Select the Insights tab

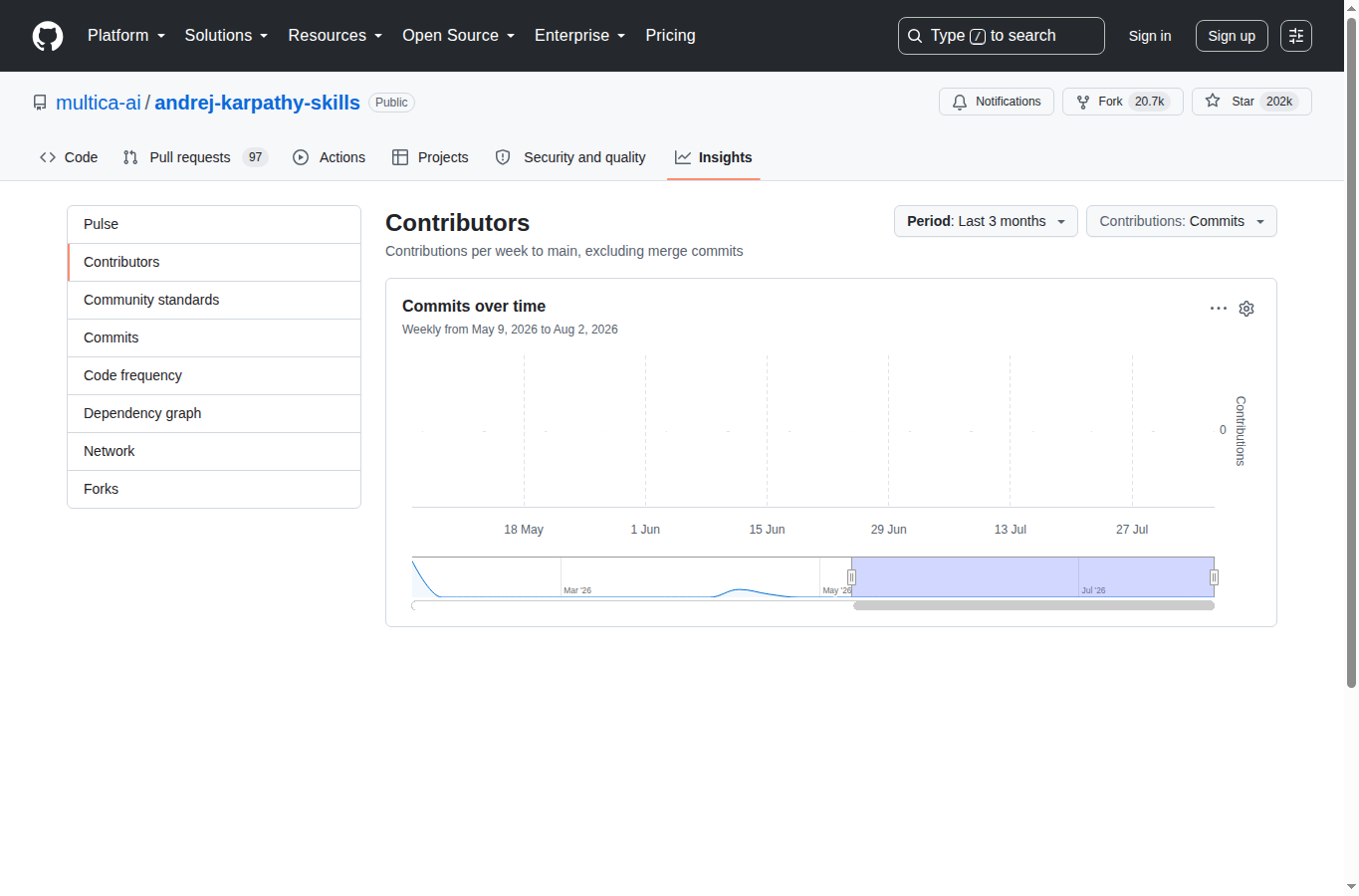click(x=714, y=157)
